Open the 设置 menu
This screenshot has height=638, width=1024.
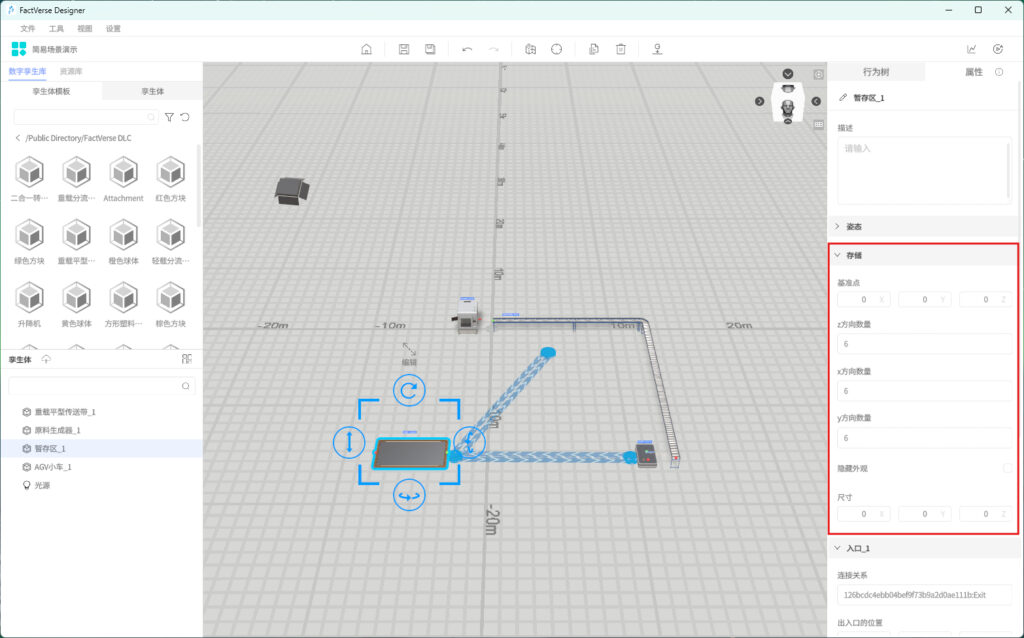(114, 29)
